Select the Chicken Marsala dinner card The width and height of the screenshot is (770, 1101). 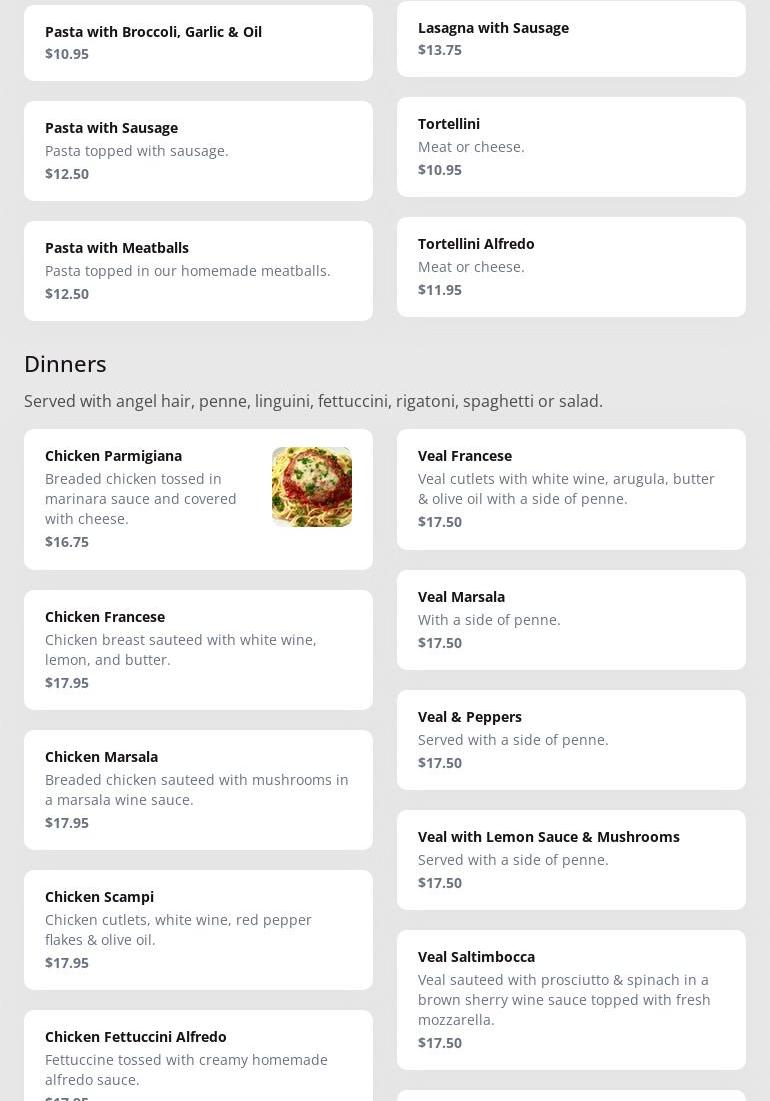(198, 789)
